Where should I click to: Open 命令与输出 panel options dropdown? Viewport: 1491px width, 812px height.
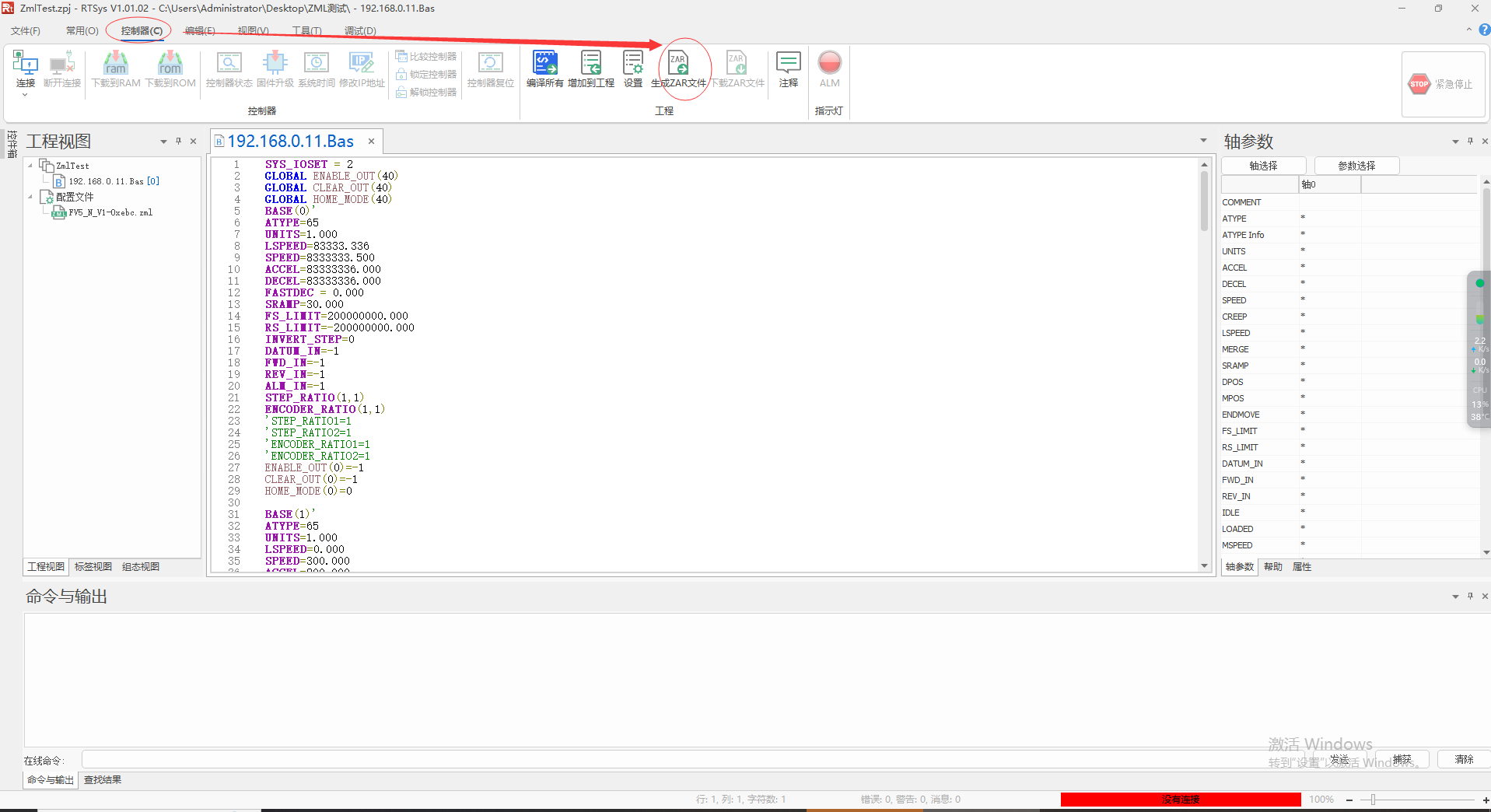point(1455,597)
